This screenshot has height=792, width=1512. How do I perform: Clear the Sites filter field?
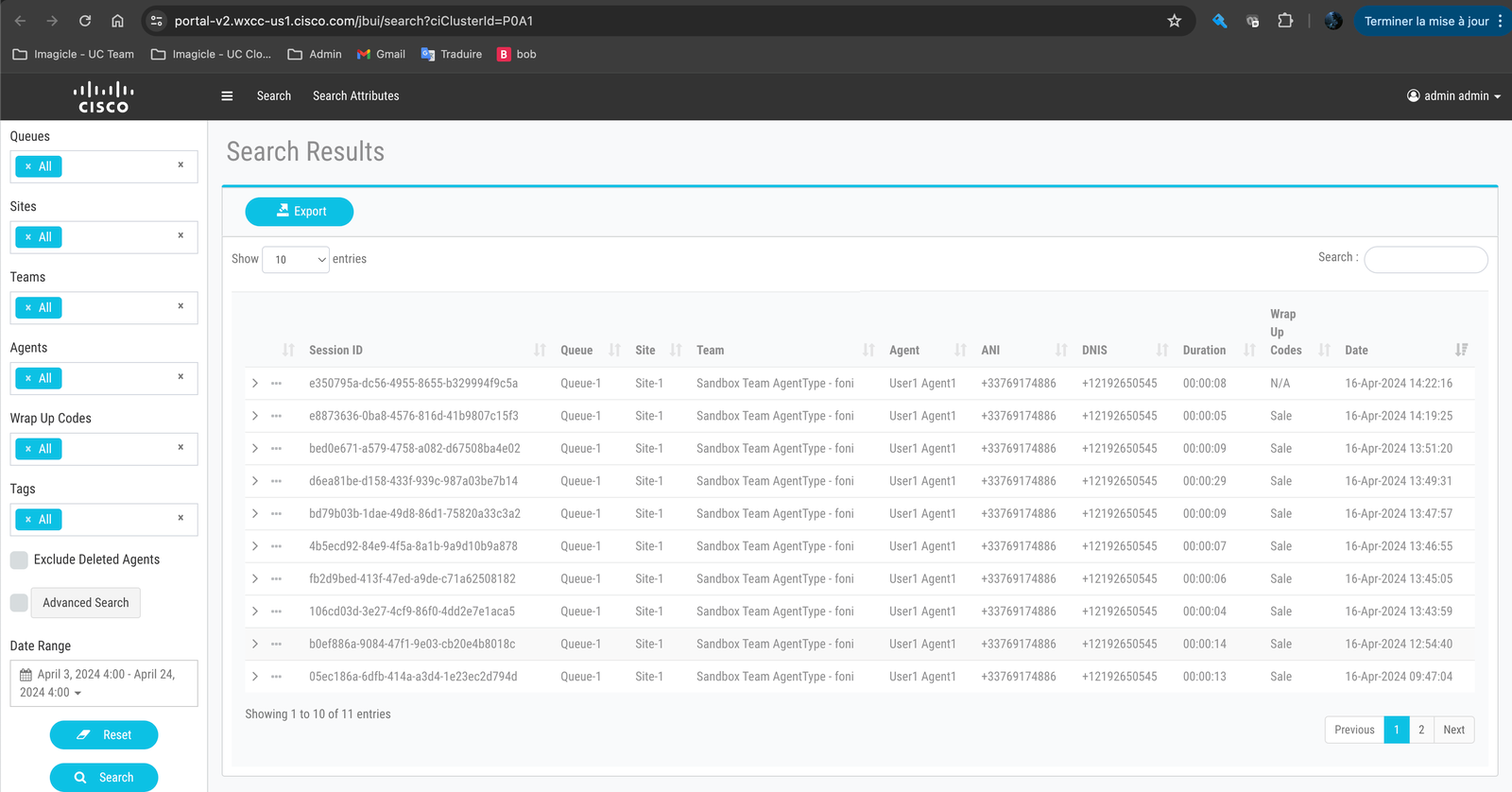[x=180, y=235]
